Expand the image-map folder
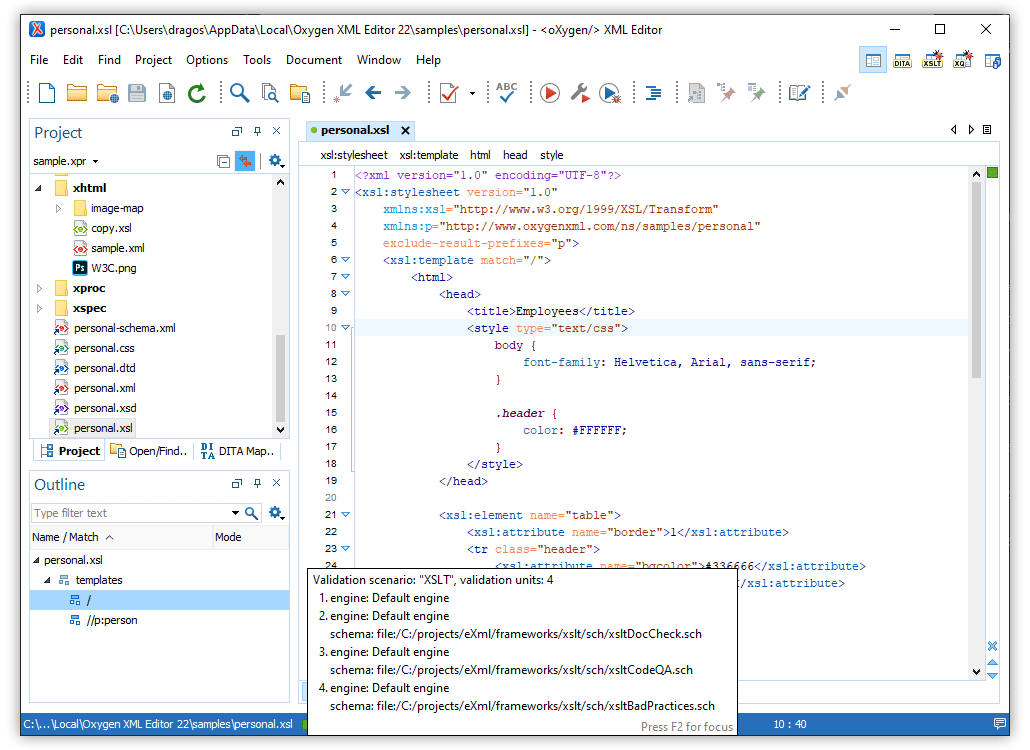This screenshot has height=750, width=1030. 58,208
